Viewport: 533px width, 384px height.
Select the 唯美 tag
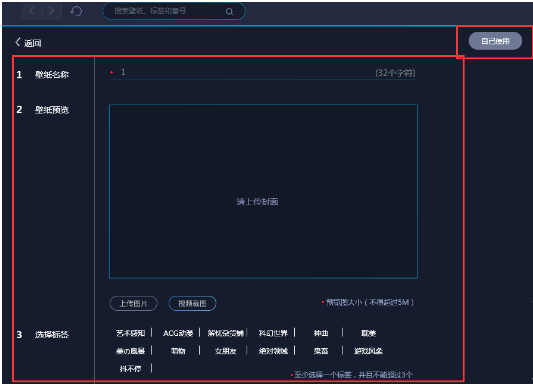368,333
